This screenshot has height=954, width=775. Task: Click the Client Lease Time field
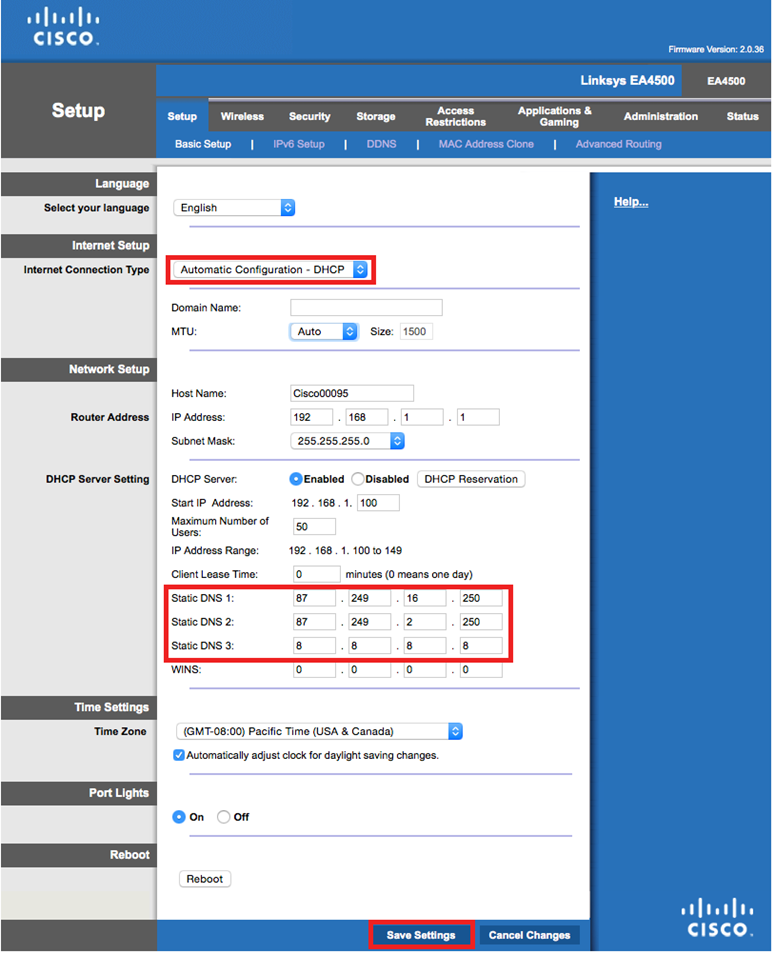click(x=317, y=575)
